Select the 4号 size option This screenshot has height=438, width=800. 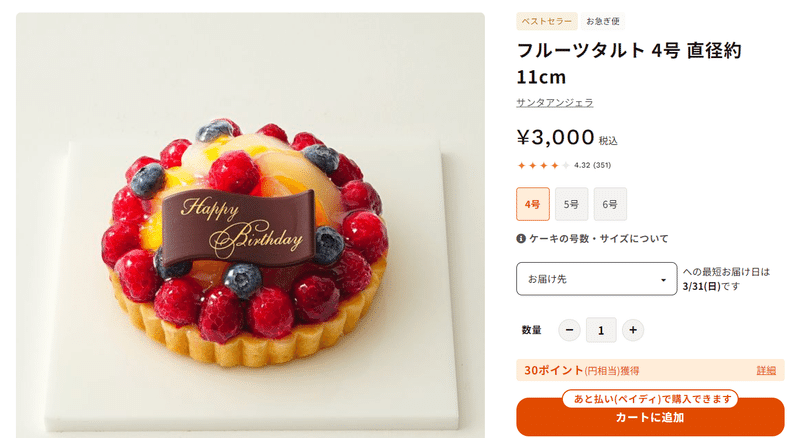tap(533, 204)
